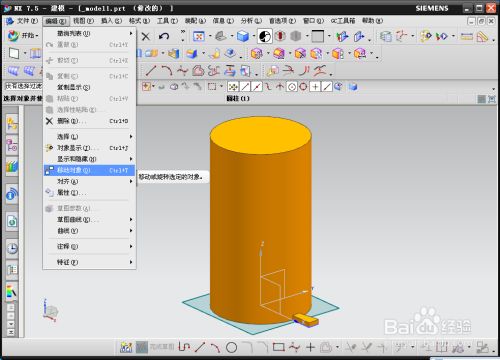Toggle the snap point on curve icon

coord(327,87)
